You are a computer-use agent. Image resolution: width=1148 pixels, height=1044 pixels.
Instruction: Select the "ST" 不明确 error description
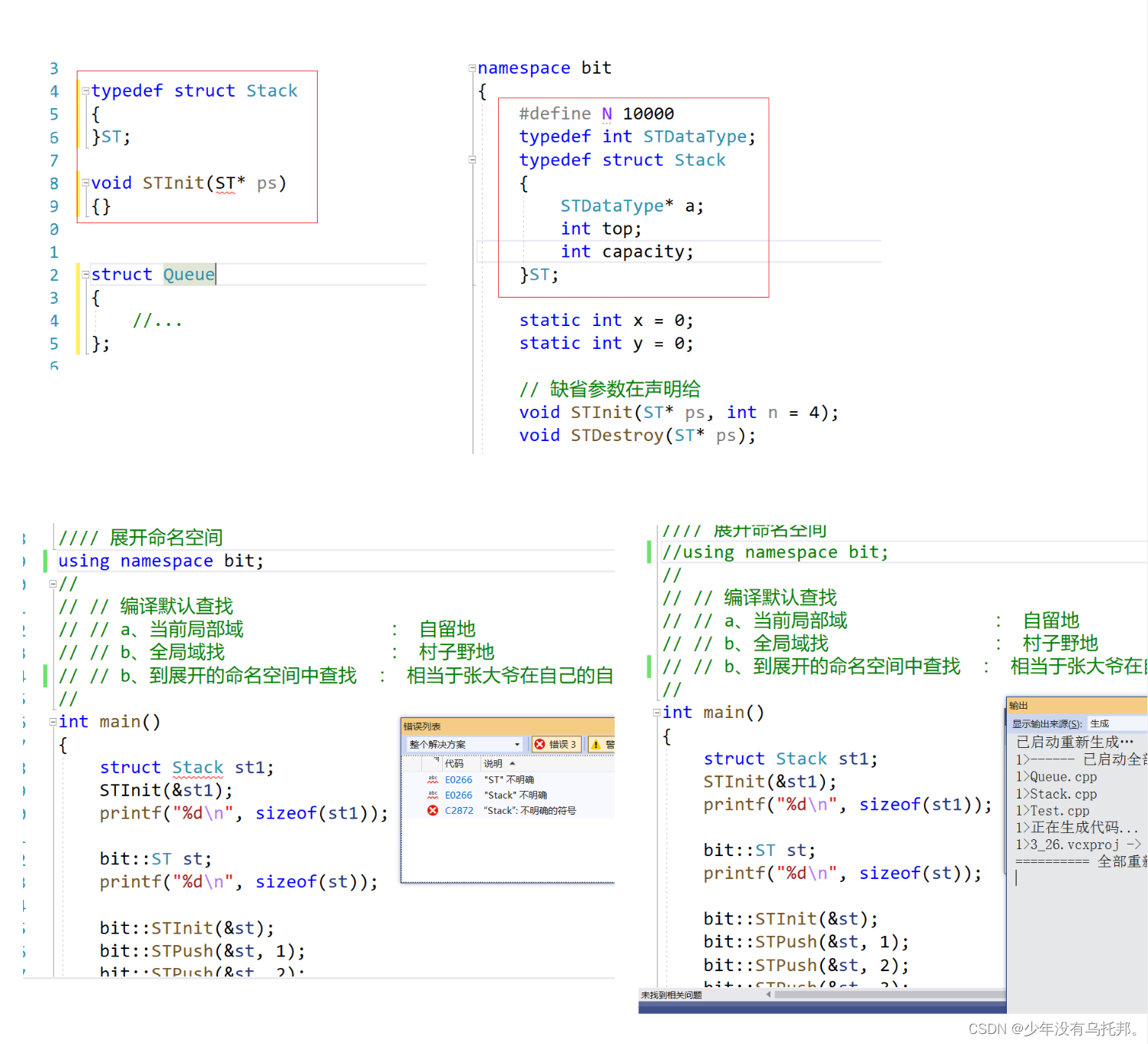tap(509, 780)
